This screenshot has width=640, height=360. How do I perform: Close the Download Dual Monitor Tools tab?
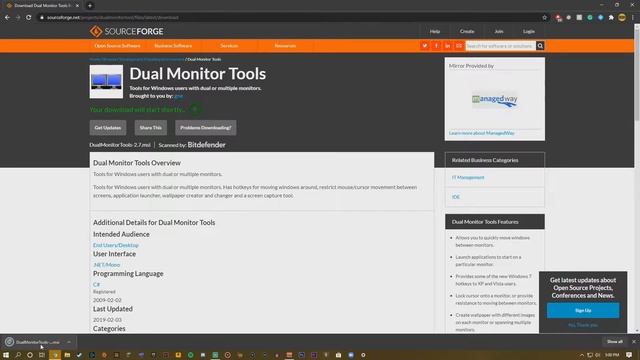click(x=77, y=6)
